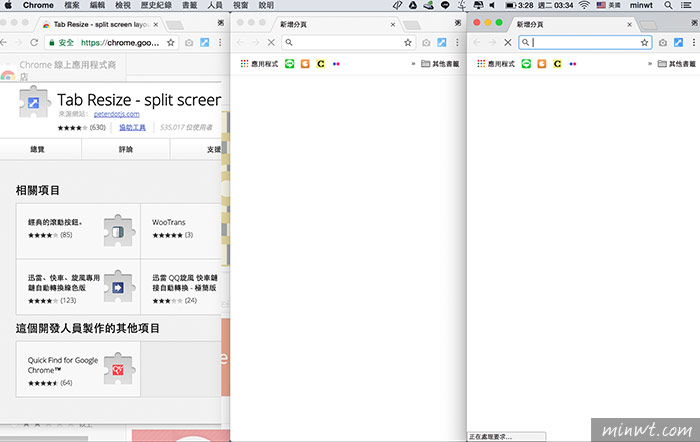
Task: Open Flickr bookmark in middle window
Action: point(336,64)
